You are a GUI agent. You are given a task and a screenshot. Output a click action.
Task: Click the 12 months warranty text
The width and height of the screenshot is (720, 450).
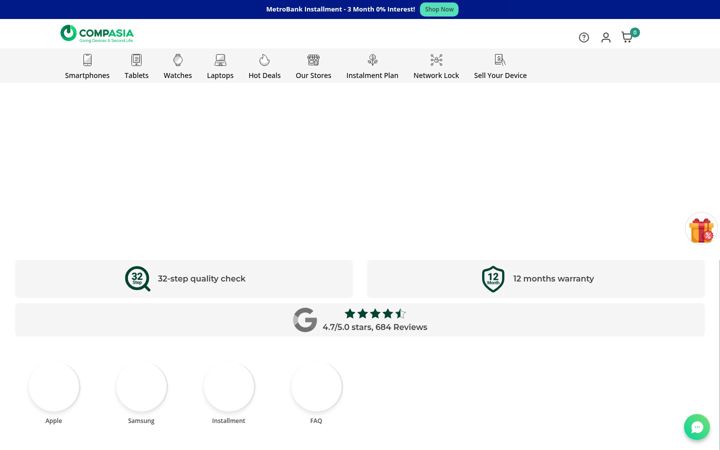pyautogui.click(x=553, y=279)
